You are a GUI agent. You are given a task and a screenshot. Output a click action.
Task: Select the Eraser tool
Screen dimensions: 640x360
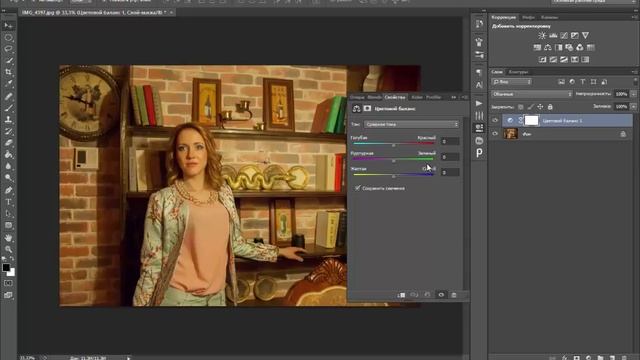pyautogui.click(x=8, y=143)
